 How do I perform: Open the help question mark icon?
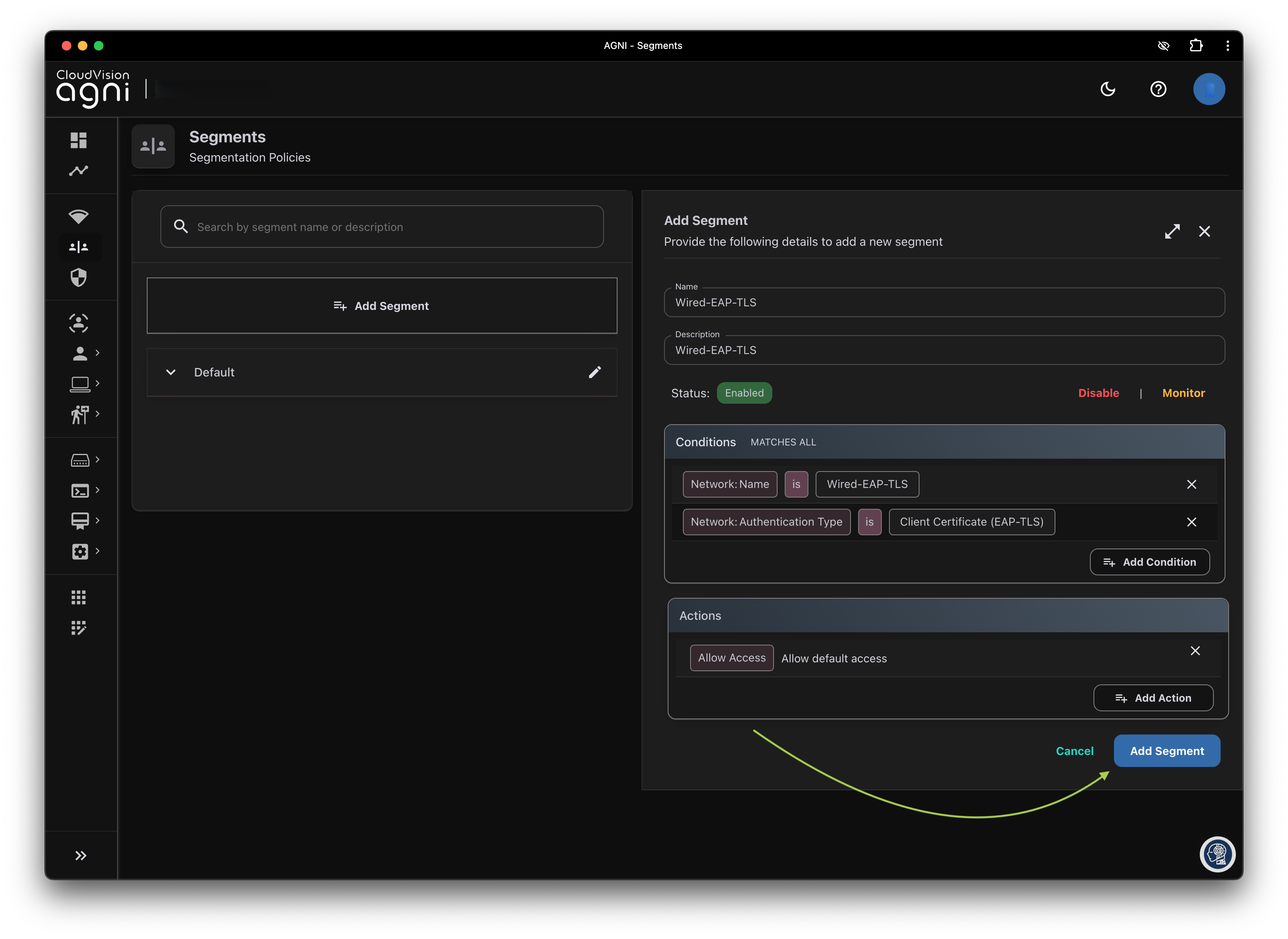click(1158, 89)
